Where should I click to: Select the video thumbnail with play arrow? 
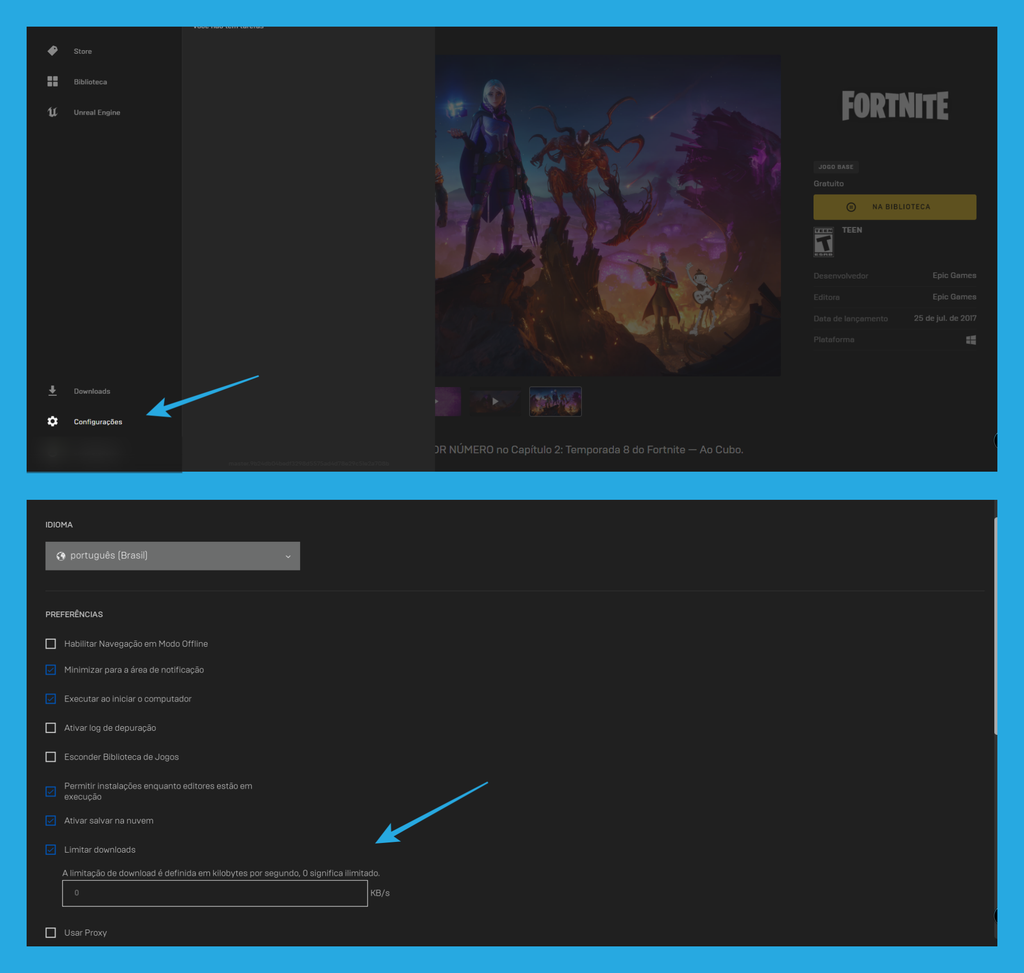tap(495, 401)
